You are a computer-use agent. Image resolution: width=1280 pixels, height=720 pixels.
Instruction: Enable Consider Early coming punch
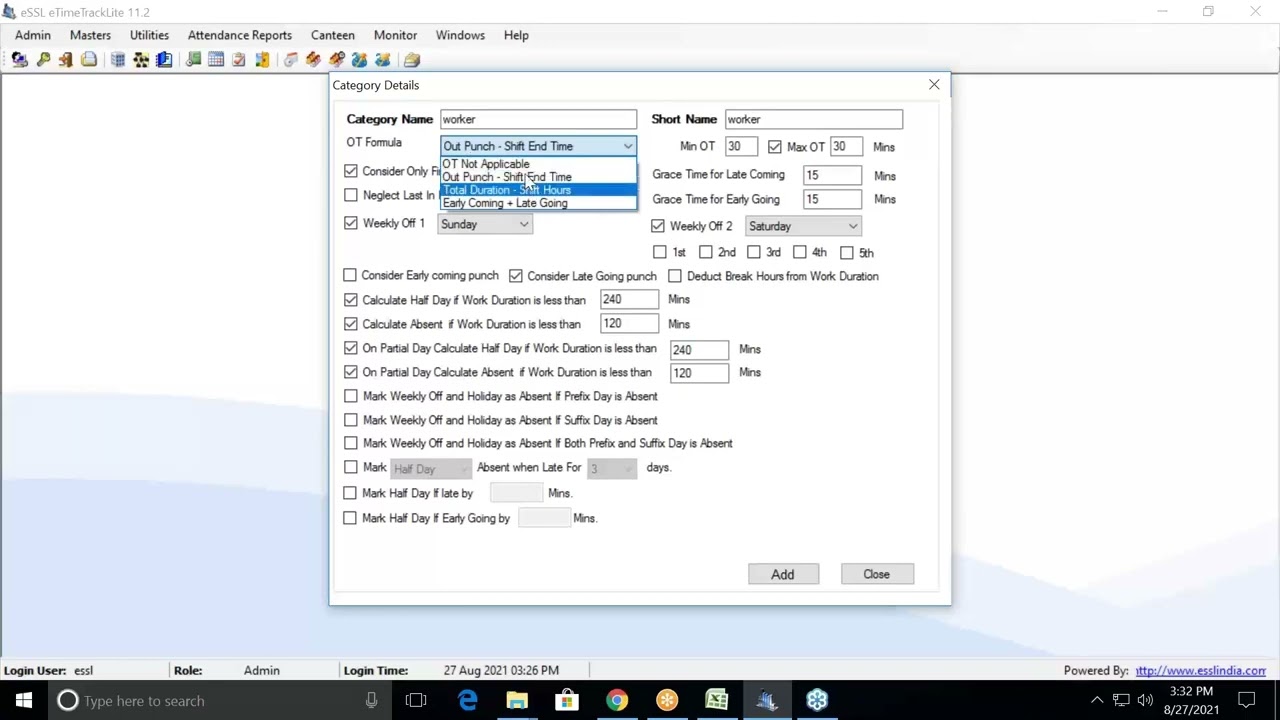[x=350, y=275]
